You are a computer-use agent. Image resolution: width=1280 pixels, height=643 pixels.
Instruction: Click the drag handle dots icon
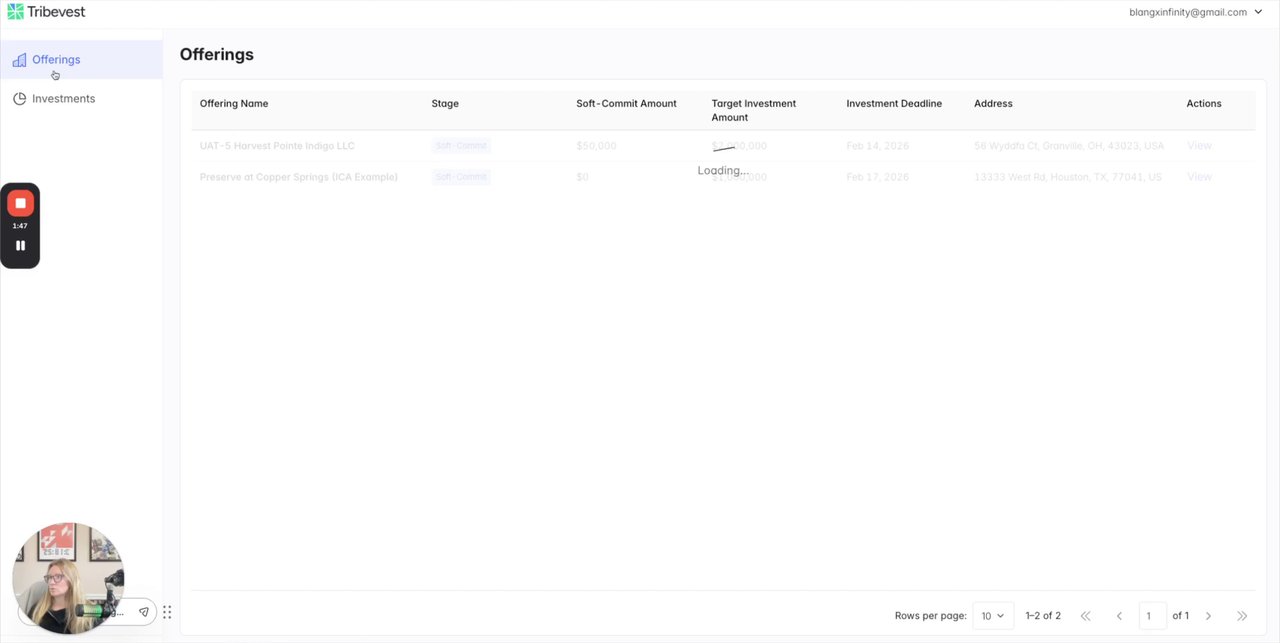(x=167, y=612)
